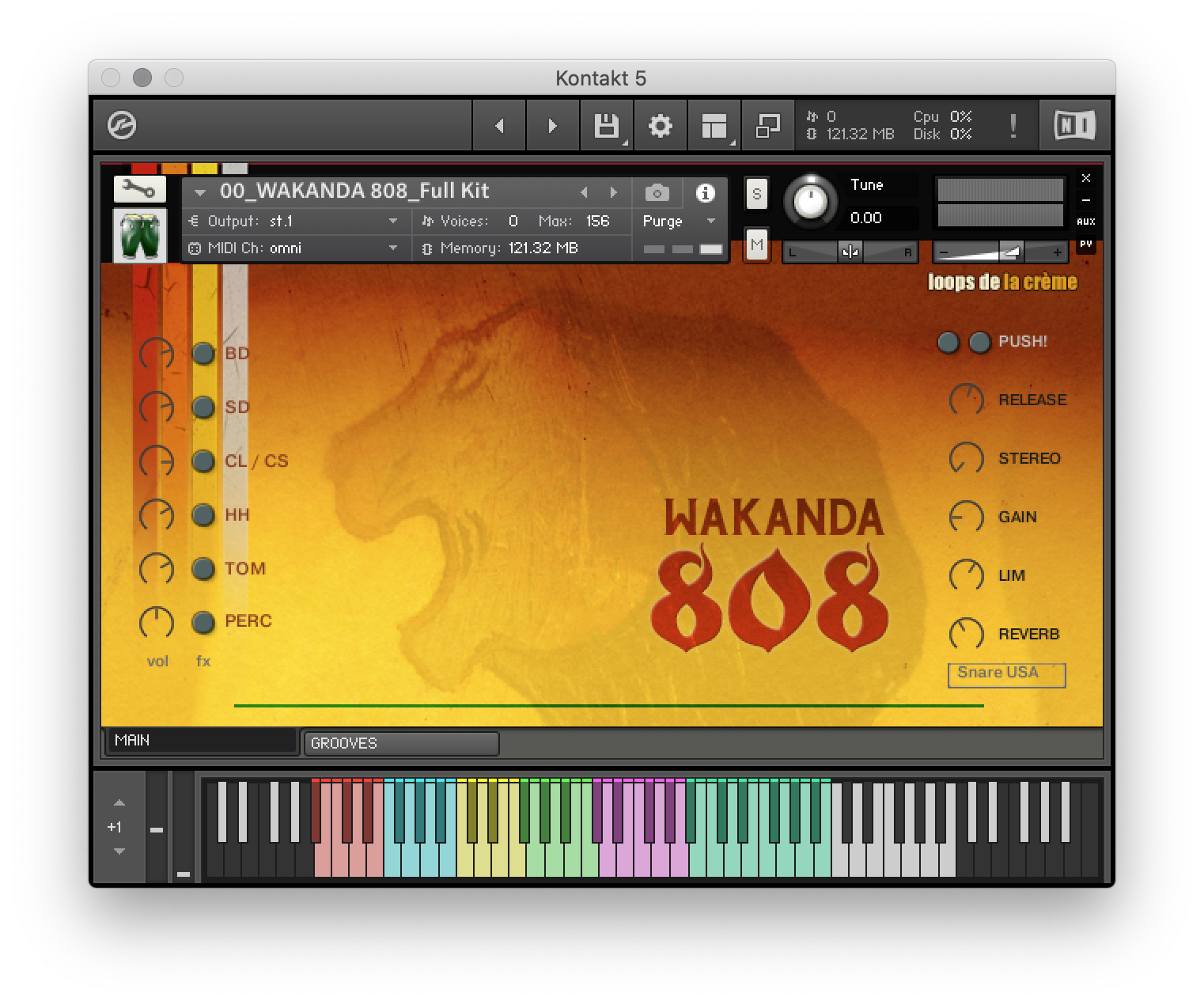Click the instrument info 'i' icon
1204x1005 pixels.
coord(705,192)
